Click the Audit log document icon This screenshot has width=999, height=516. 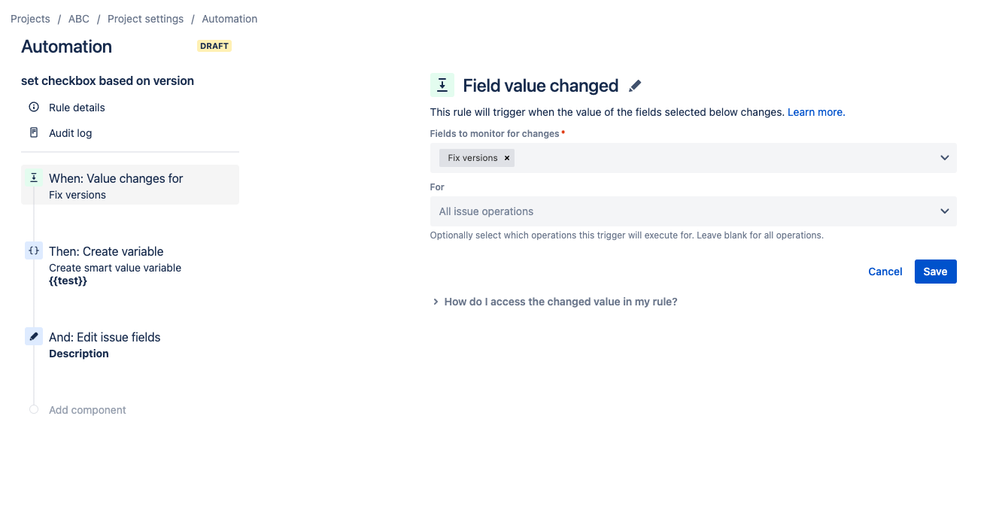[x=34, y=133]
